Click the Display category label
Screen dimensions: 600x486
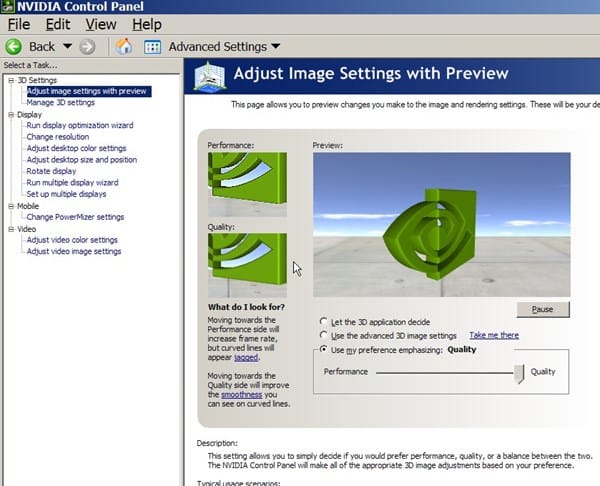[29, 115]
